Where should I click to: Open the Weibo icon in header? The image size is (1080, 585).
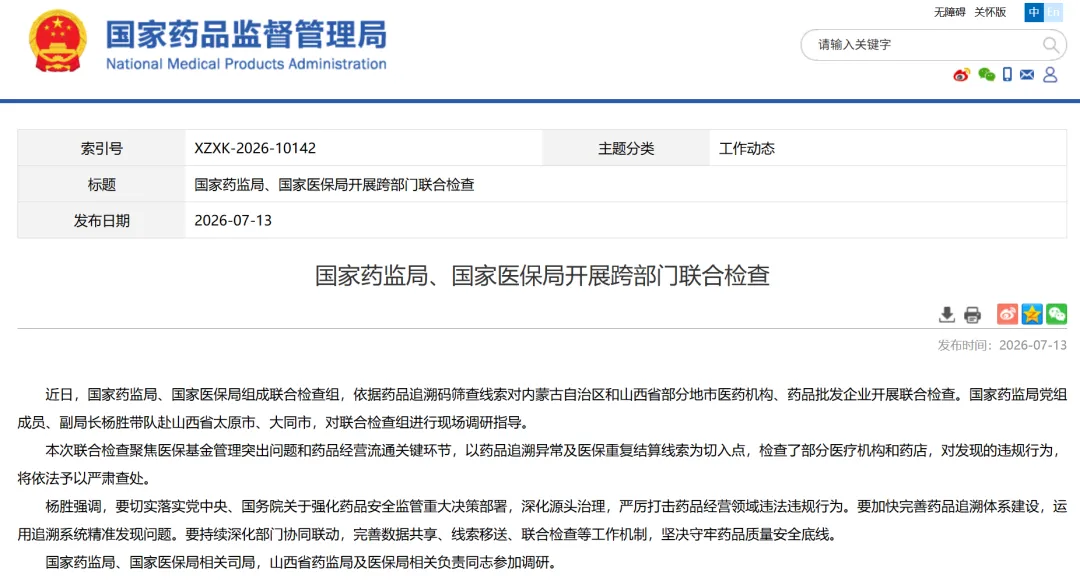tap(961, 75)
